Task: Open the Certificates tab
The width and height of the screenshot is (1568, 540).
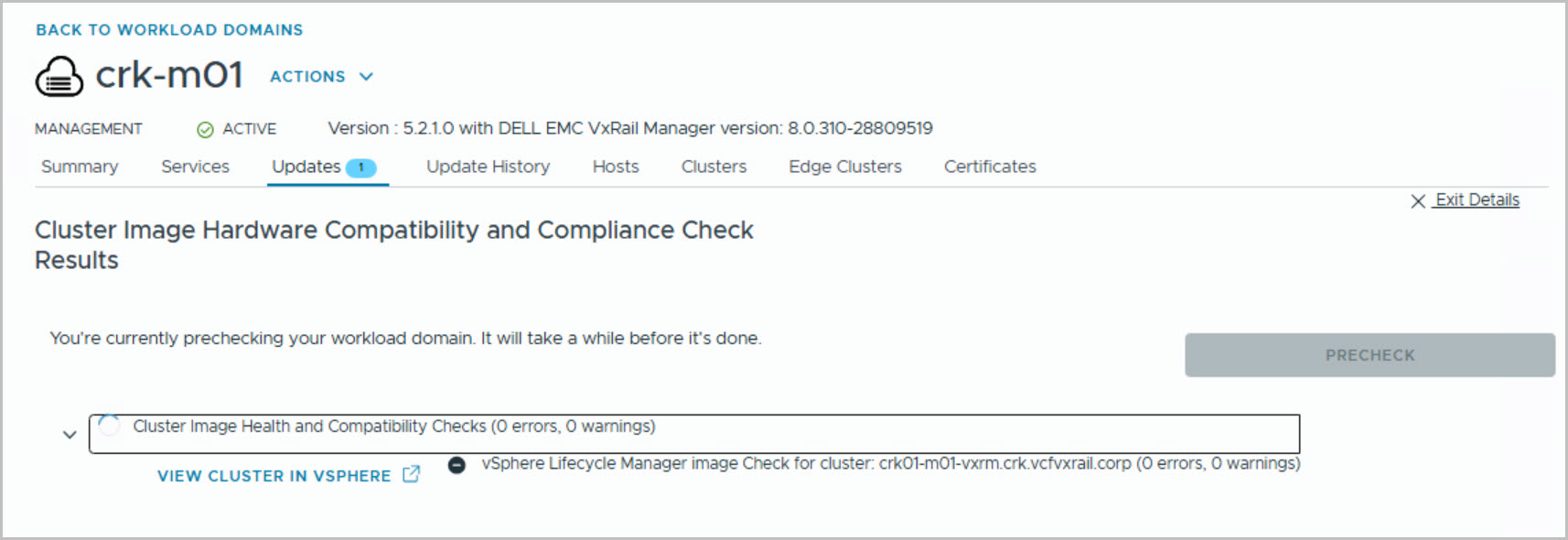Action: (990, 167)
